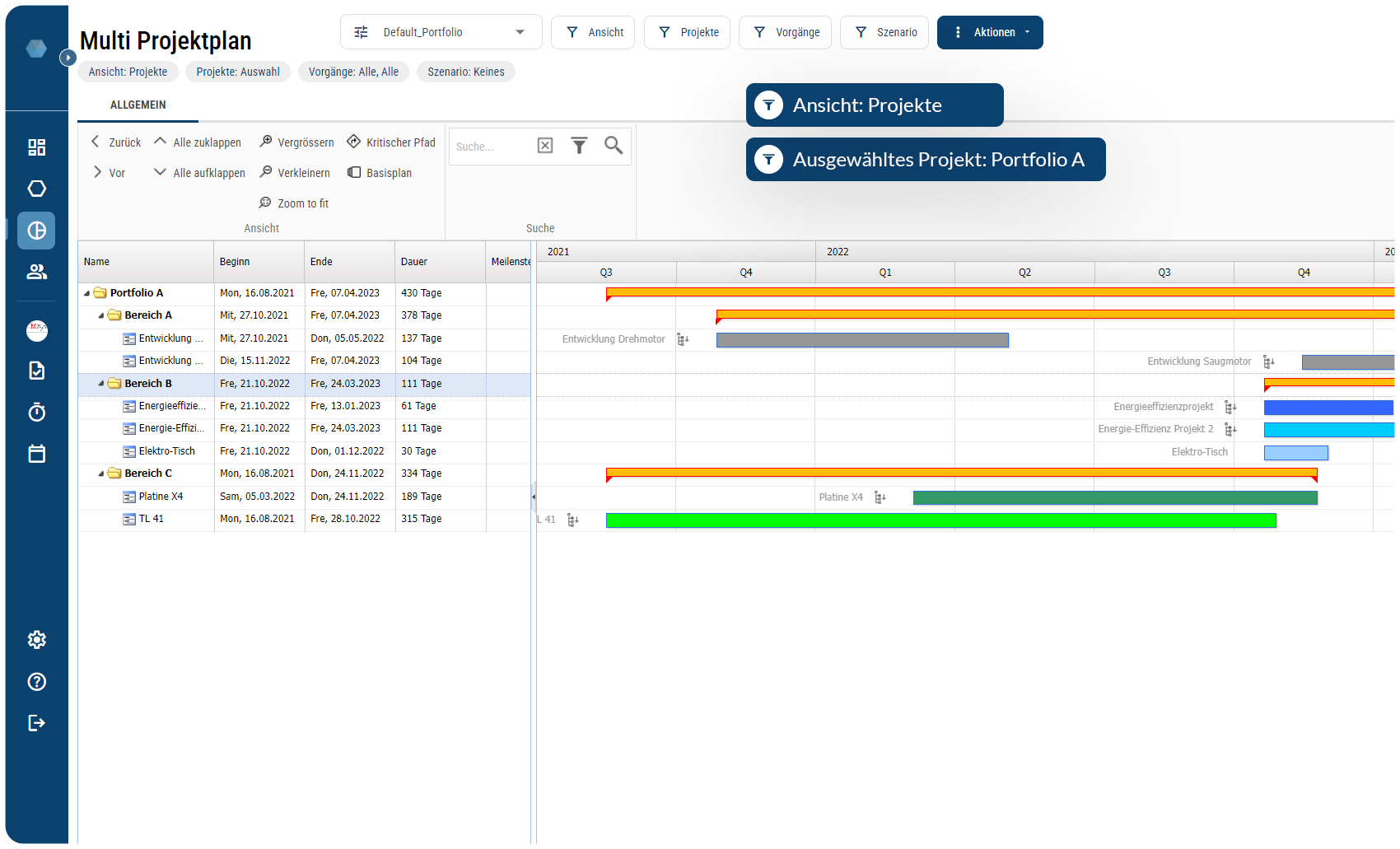Click Zoom to fit tool

tap(294, 203)
